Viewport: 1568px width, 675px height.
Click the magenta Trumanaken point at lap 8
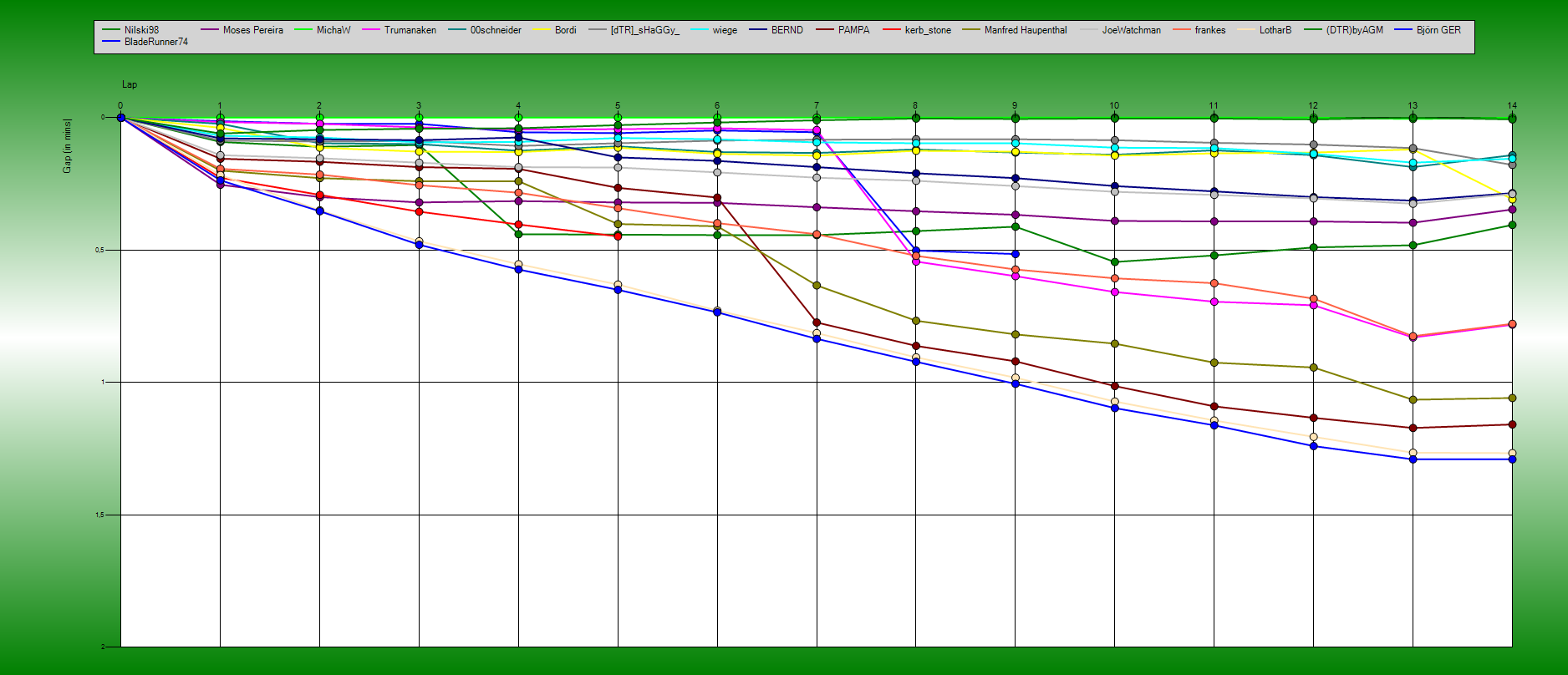[x=916, y=261]
